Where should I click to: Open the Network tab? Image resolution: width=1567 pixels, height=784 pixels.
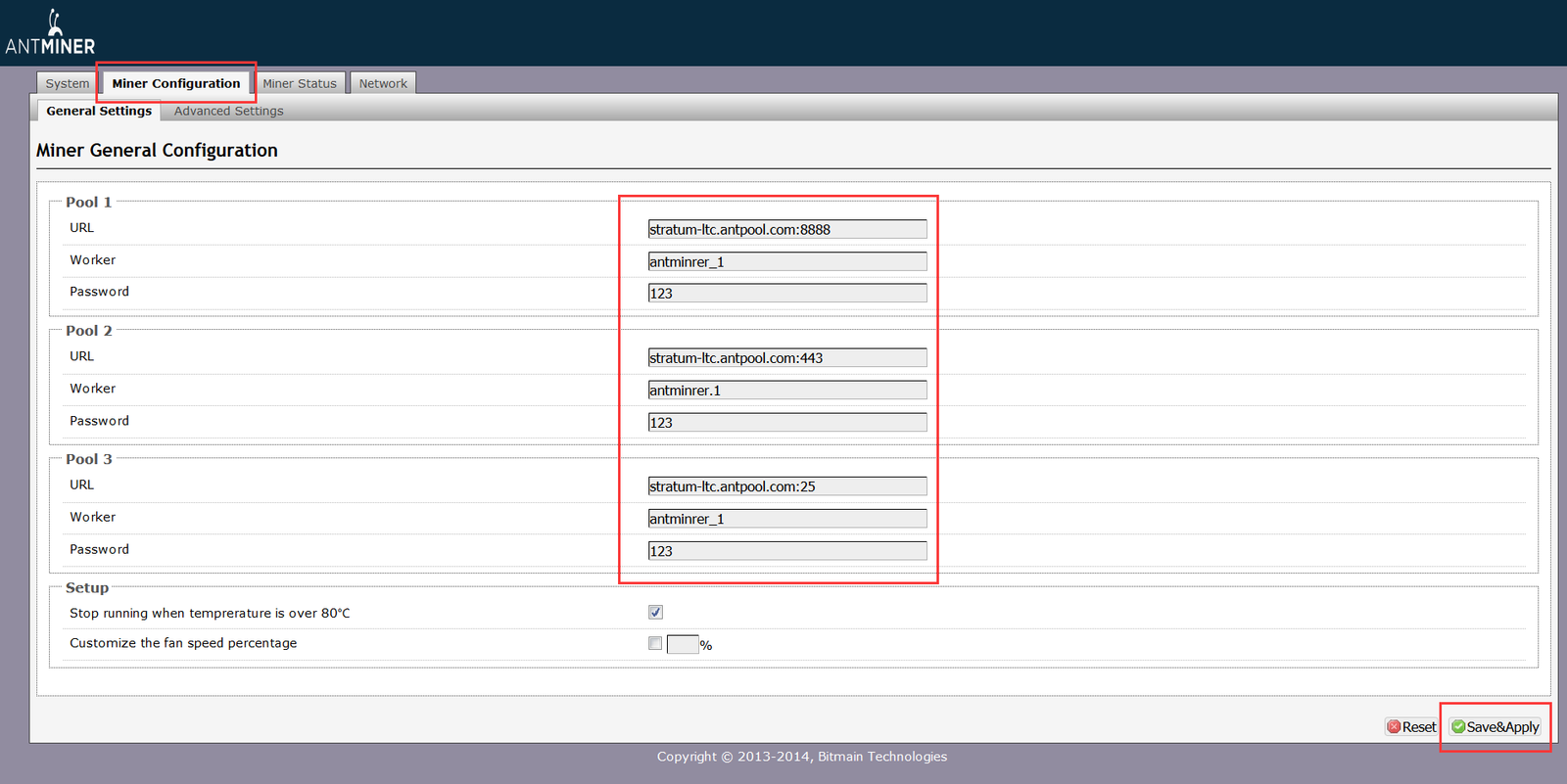click(383, 83)
